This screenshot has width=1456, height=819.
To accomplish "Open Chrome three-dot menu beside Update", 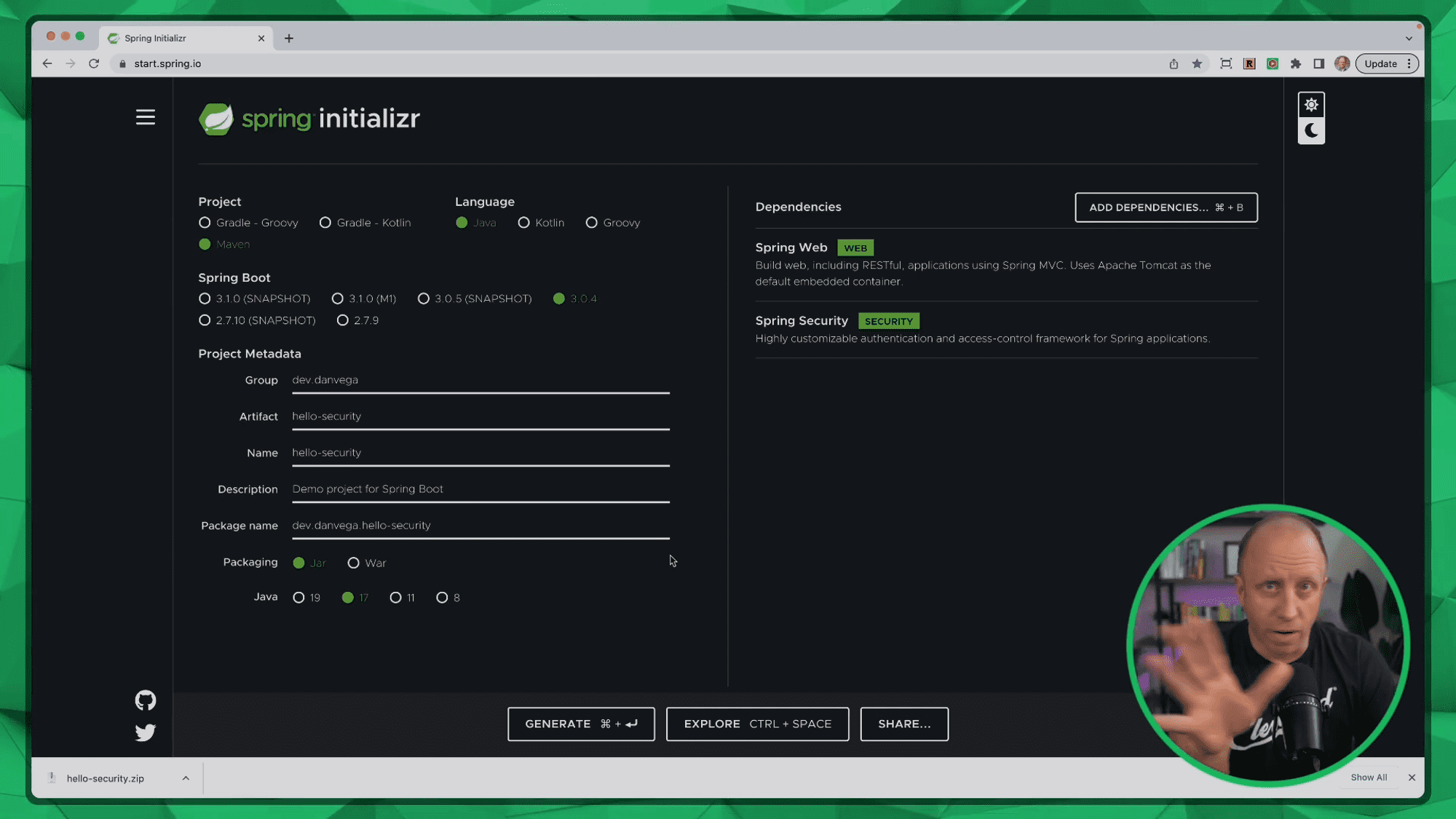I will (1409, 64).
